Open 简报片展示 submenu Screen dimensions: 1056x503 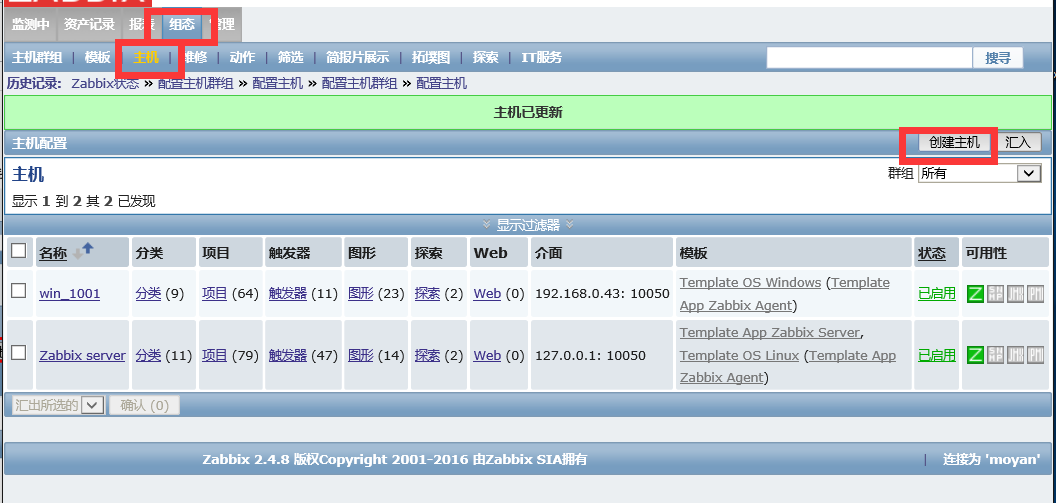click(x=358, y=58)
